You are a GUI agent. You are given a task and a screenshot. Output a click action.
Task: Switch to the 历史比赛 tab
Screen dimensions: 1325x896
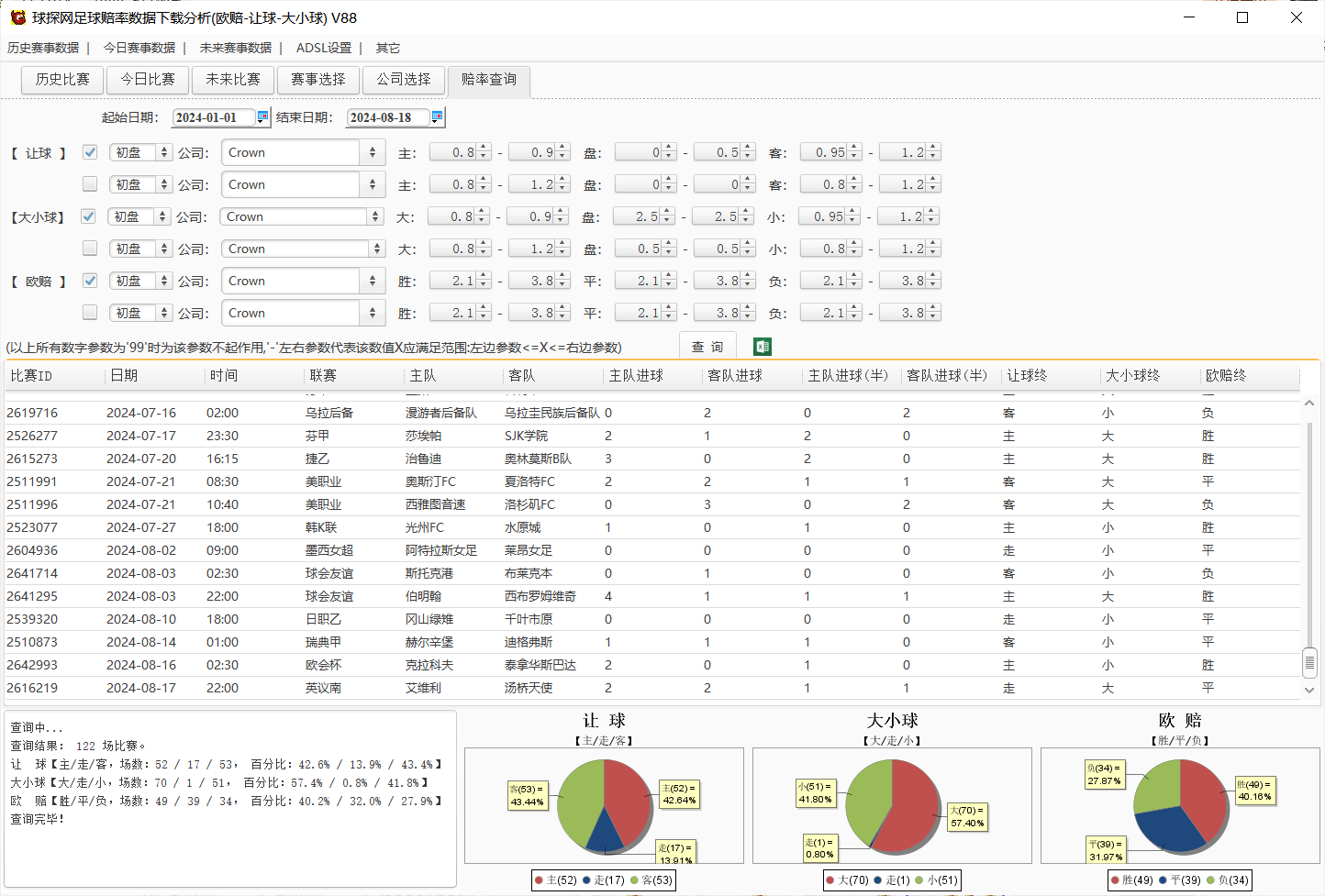click(x=62, y=80)
